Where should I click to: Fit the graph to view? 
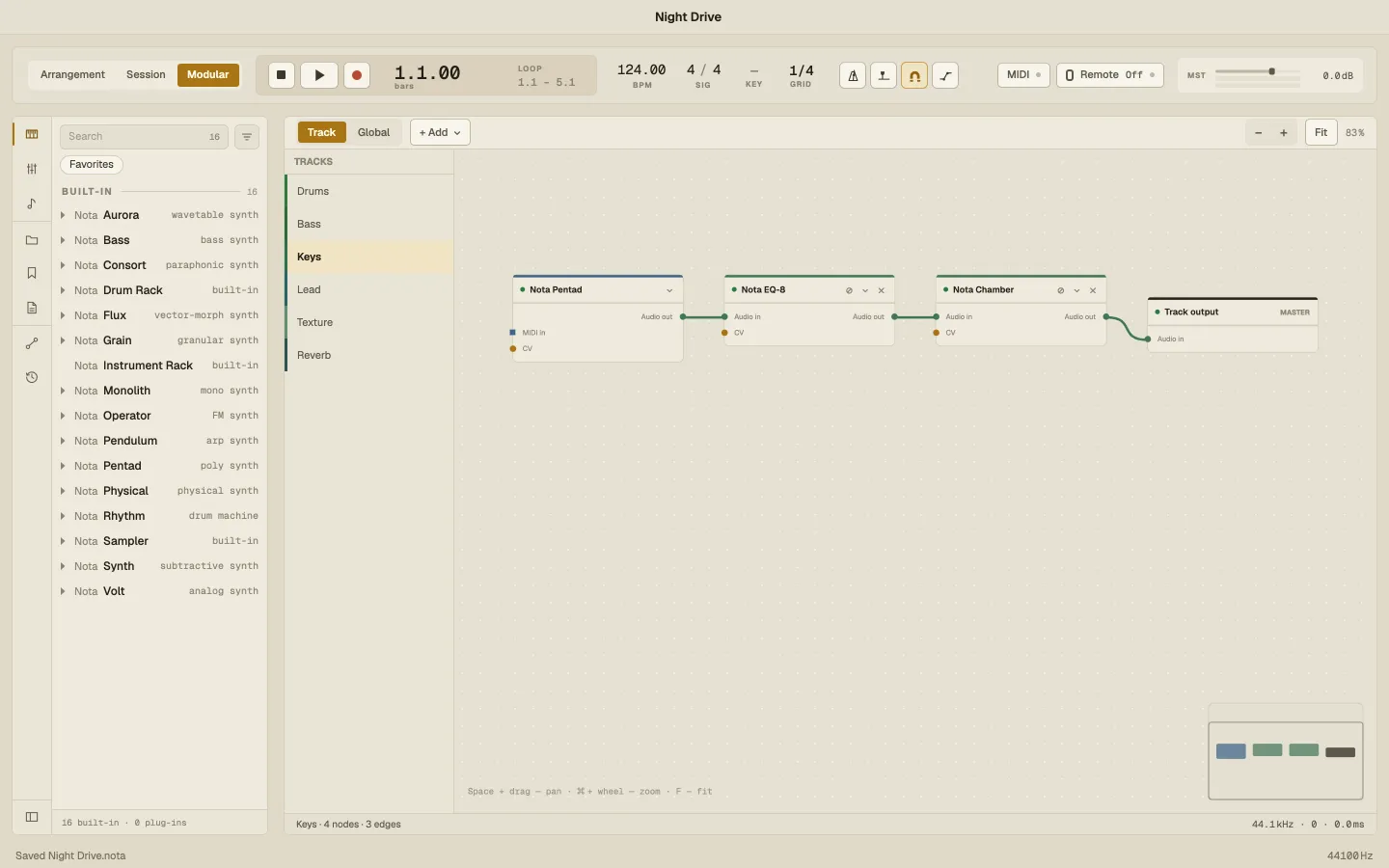(1321, 133)
